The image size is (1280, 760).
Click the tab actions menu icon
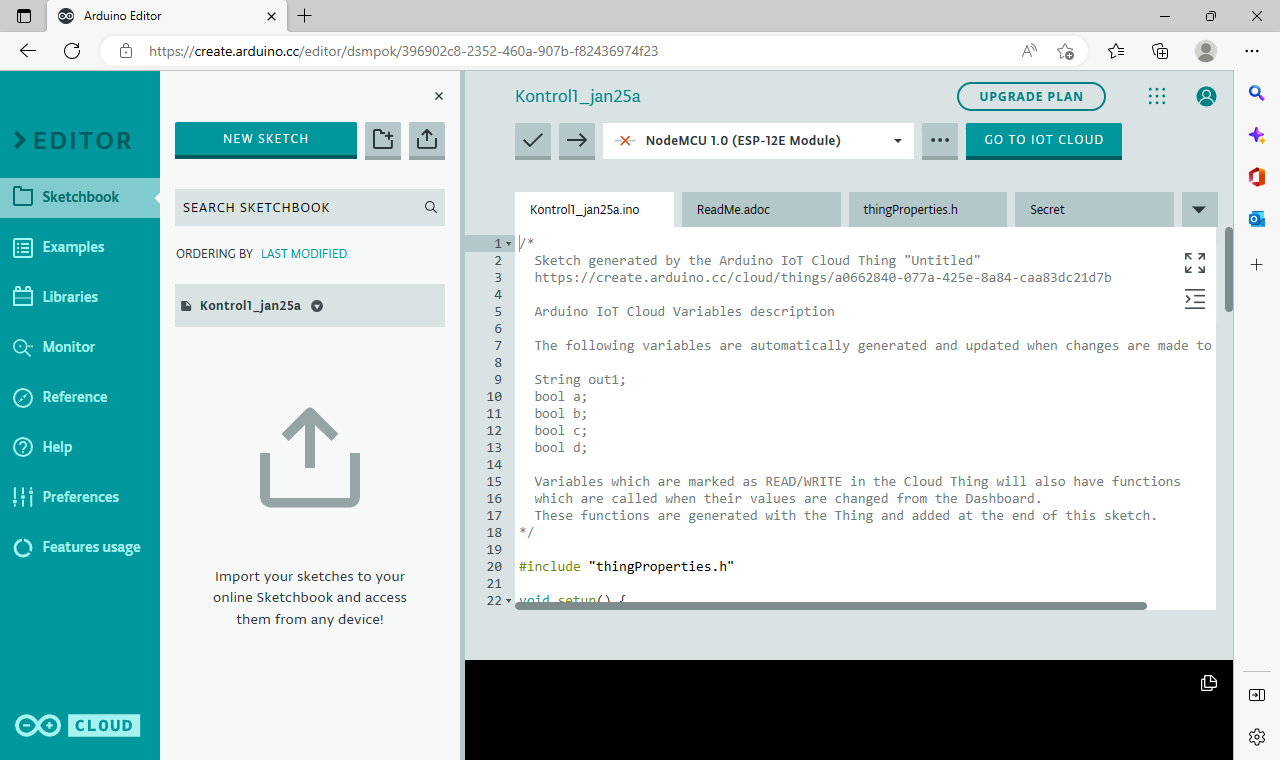coord(25,16)
